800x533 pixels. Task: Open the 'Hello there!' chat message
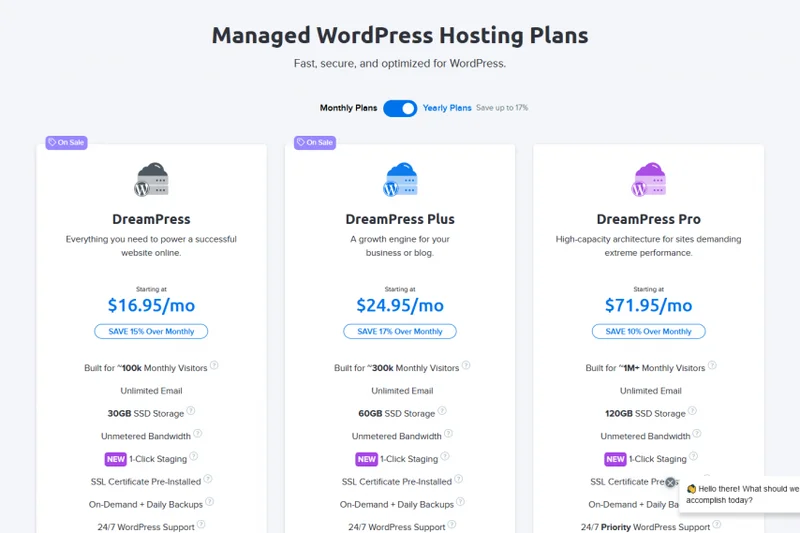coord(740,494)
